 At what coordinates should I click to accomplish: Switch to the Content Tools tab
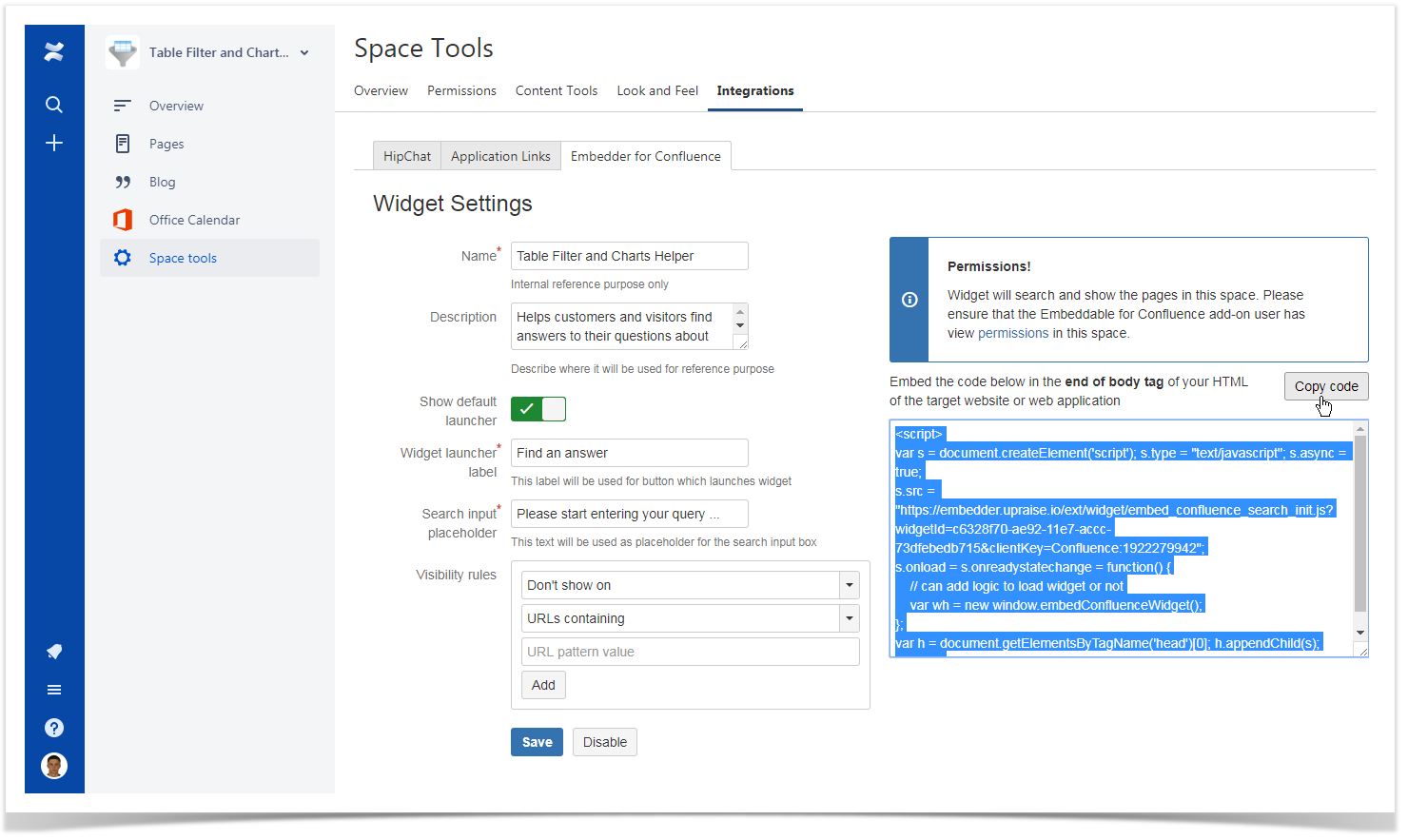tap(557, 91)
